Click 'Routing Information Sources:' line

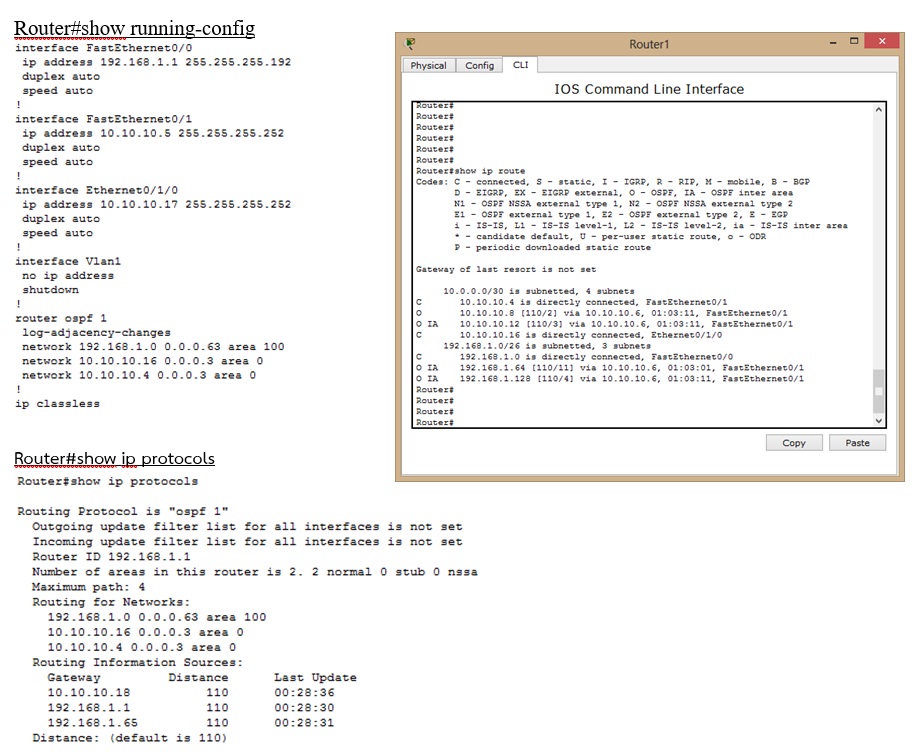point(137,663)
